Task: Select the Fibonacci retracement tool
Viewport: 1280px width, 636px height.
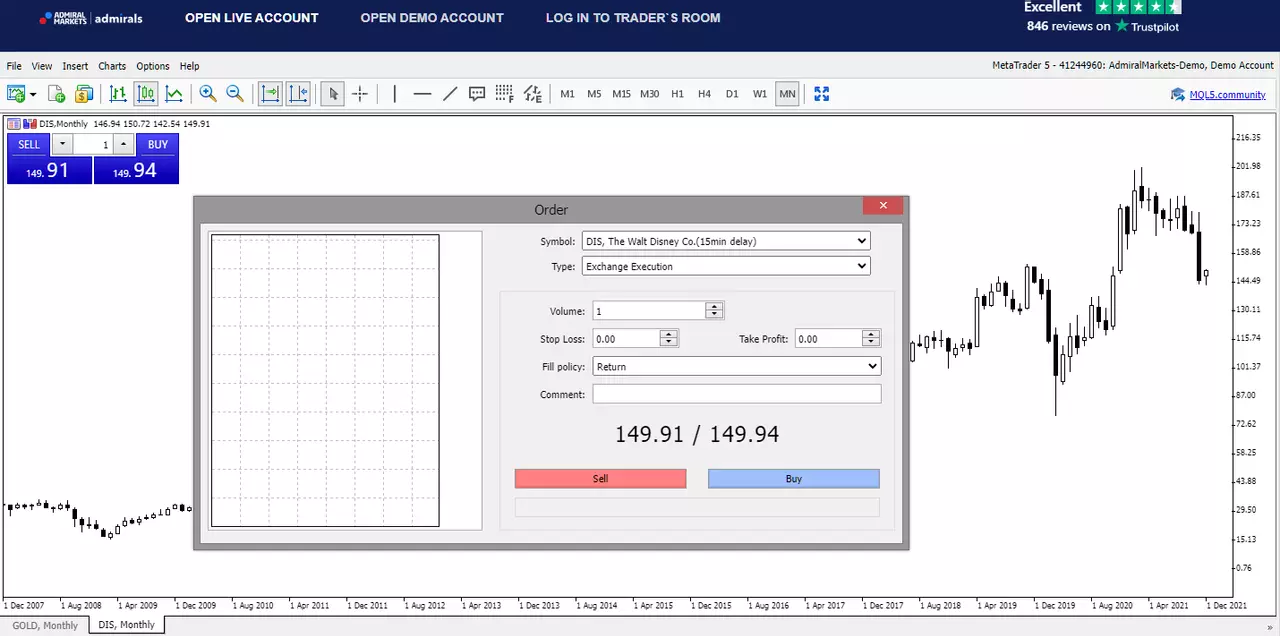Action: coord(504,94)
